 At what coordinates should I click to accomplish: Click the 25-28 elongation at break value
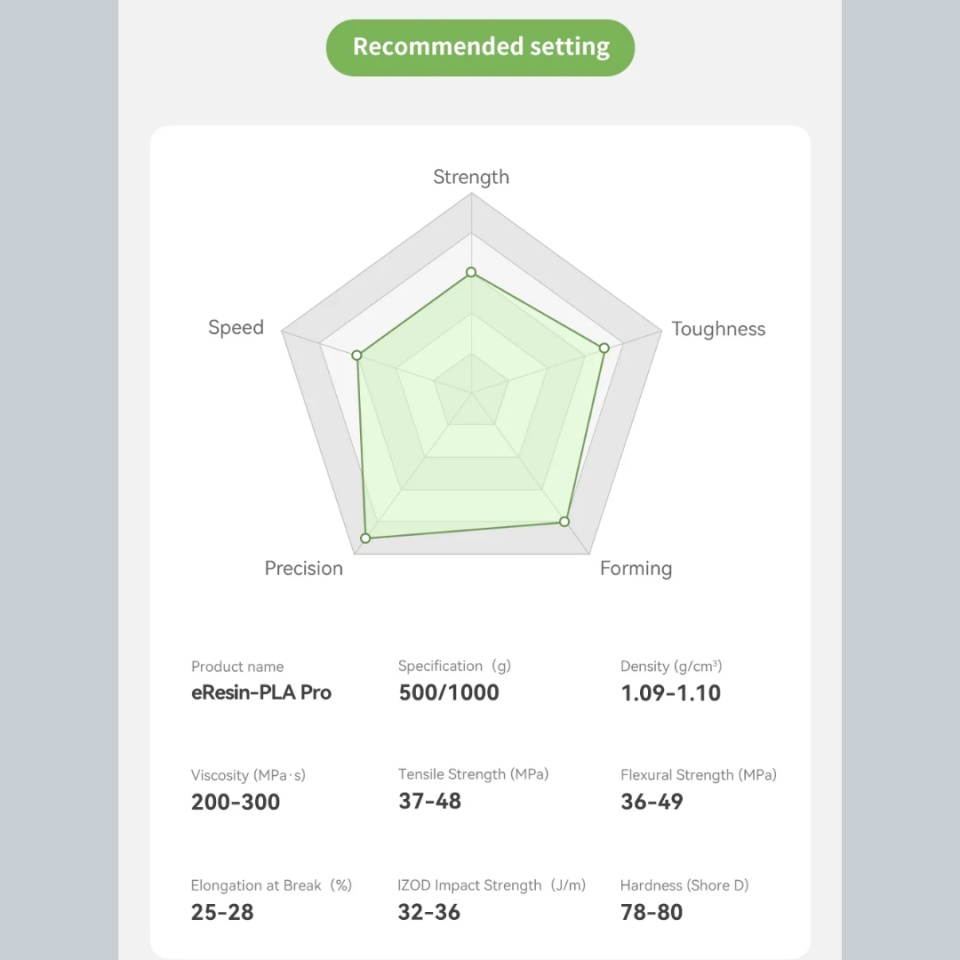222,912
